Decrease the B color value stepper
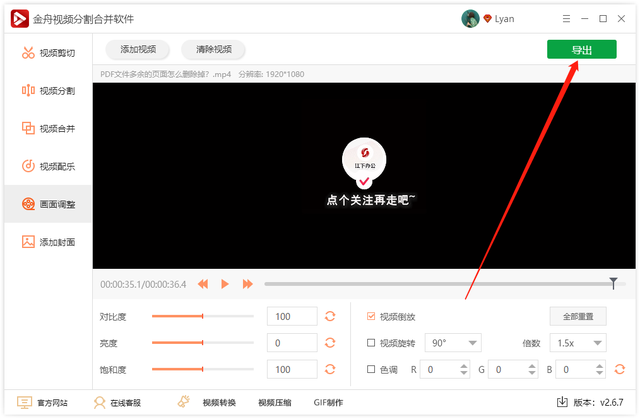The image size is (640, 419). (x=599, y=372)
